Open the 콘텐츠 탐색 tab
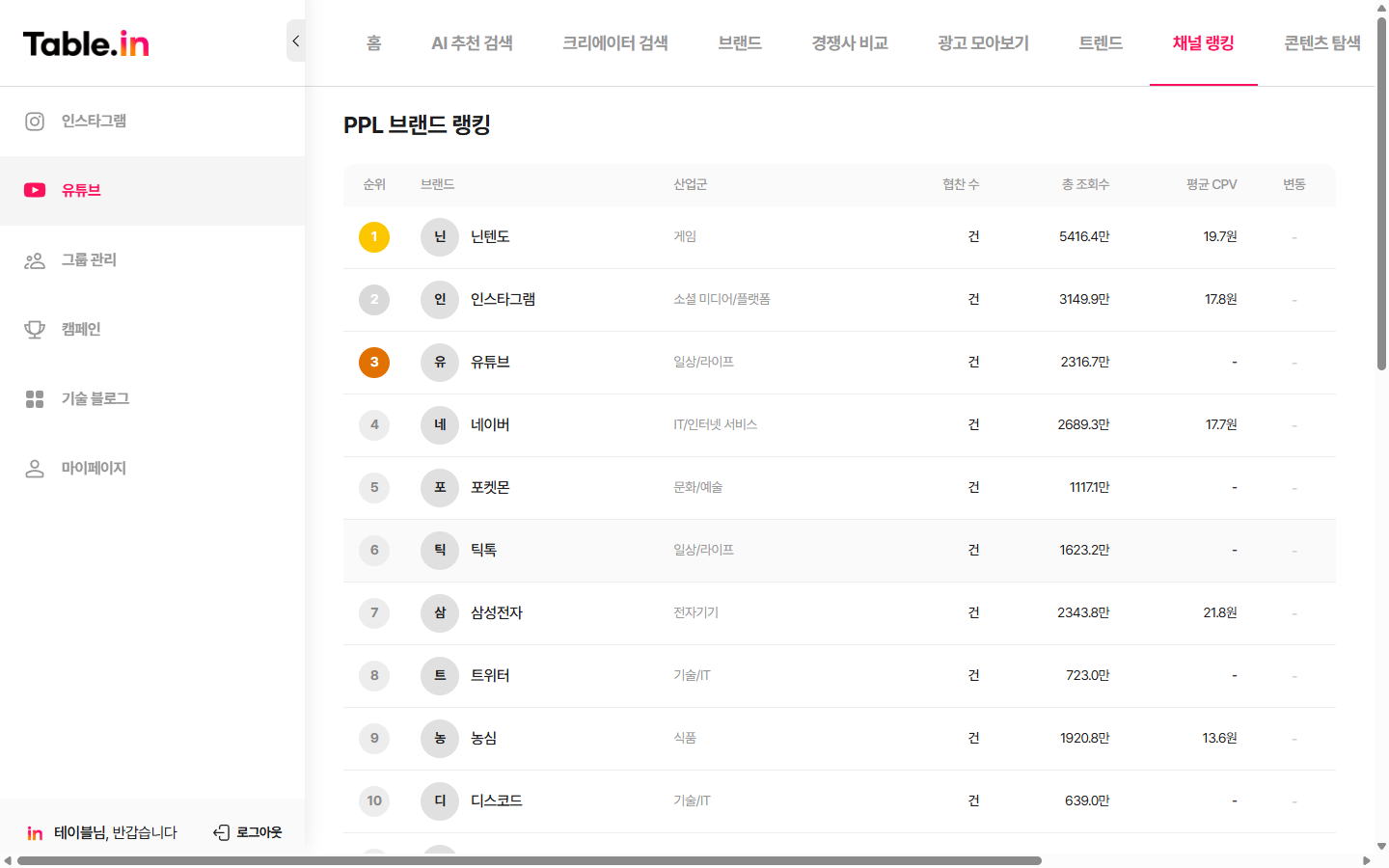This screenshot has width=1389, height=868. (x=1322, y=42)
